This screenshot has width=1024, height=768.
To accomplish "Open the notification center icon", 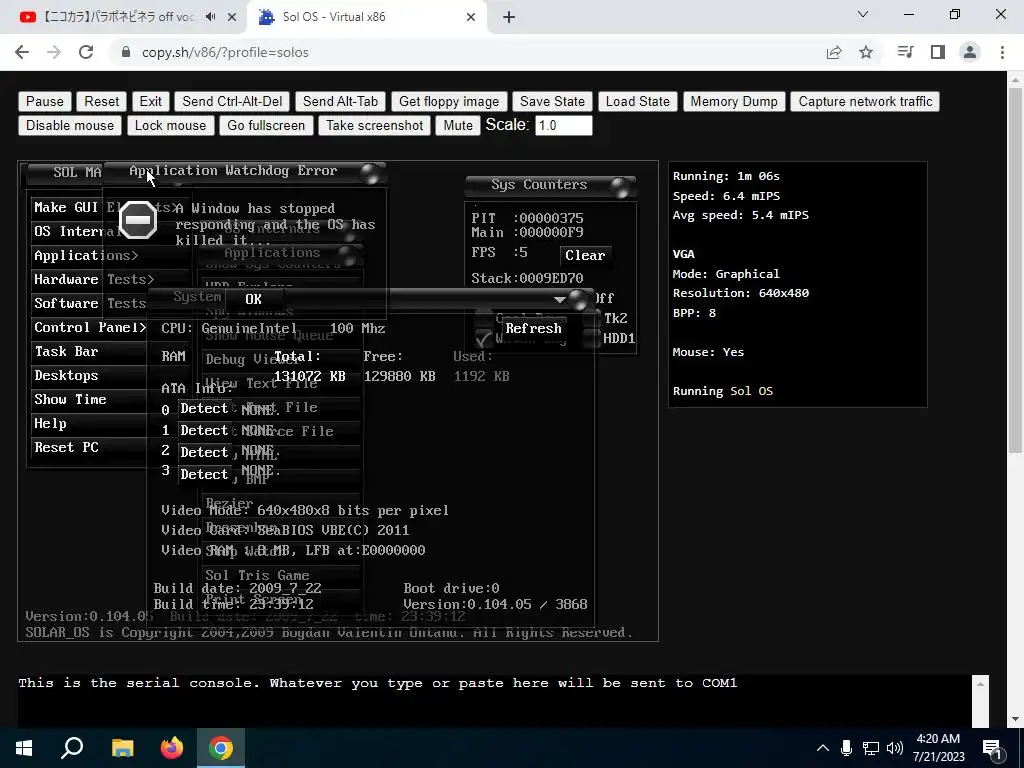I will [992, 748].
